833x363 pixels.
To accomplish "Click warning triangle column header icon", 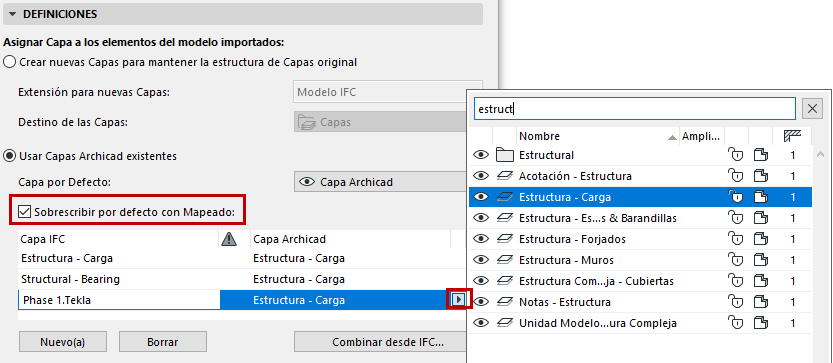I will click(228, 240).
